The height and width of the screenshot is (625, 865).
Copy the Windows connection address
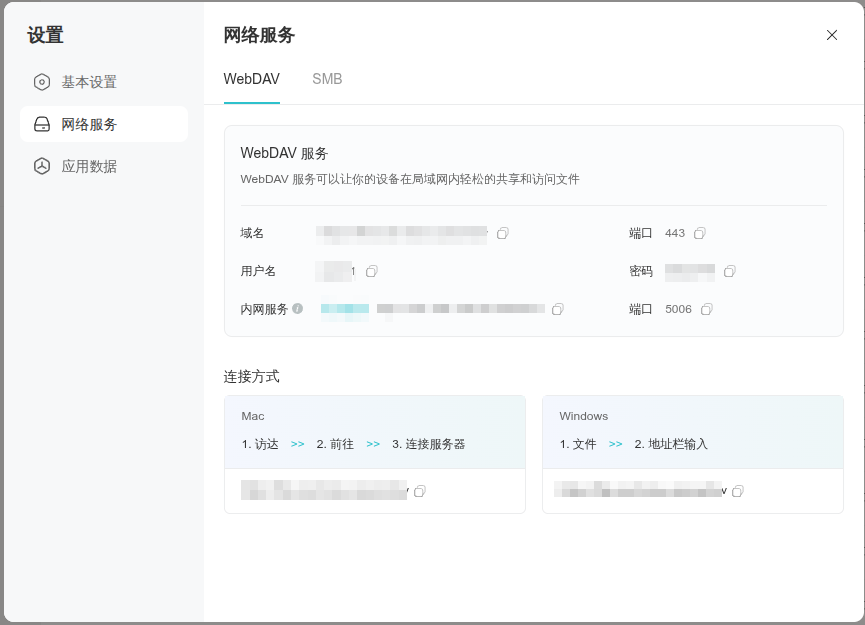[738, 491]
